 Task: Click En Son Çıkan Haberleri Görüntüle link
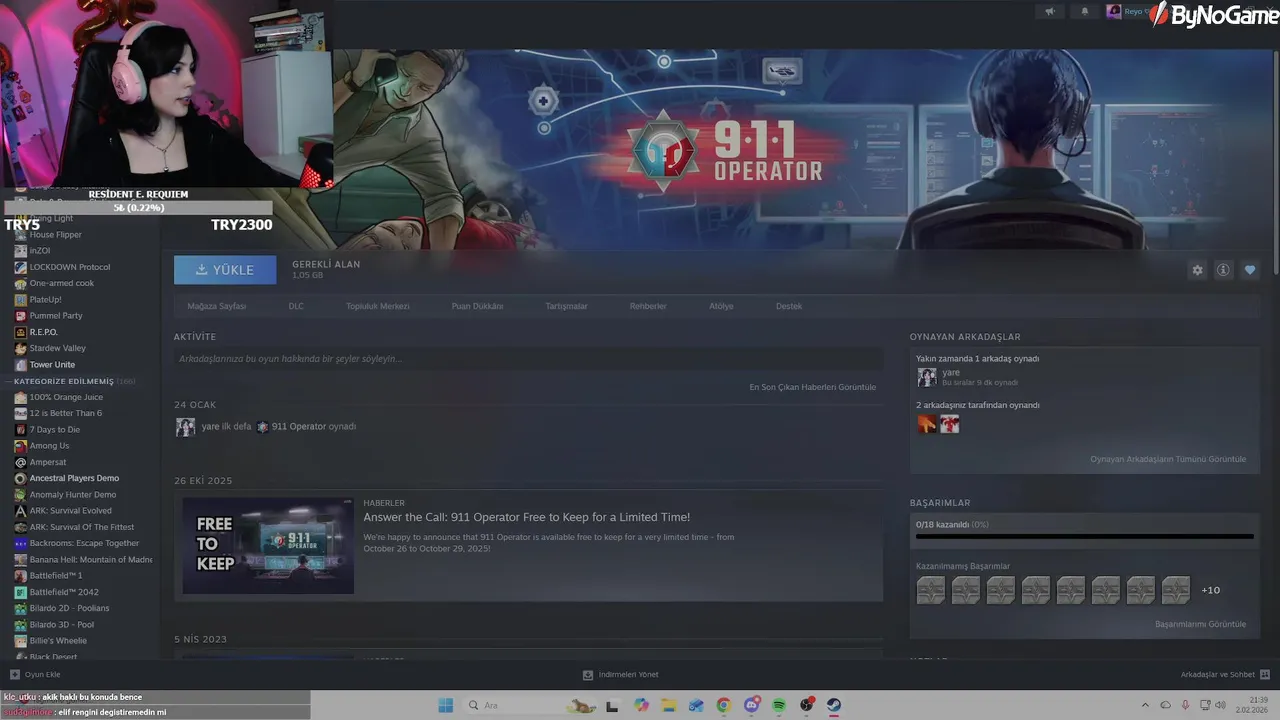[812, 387]
